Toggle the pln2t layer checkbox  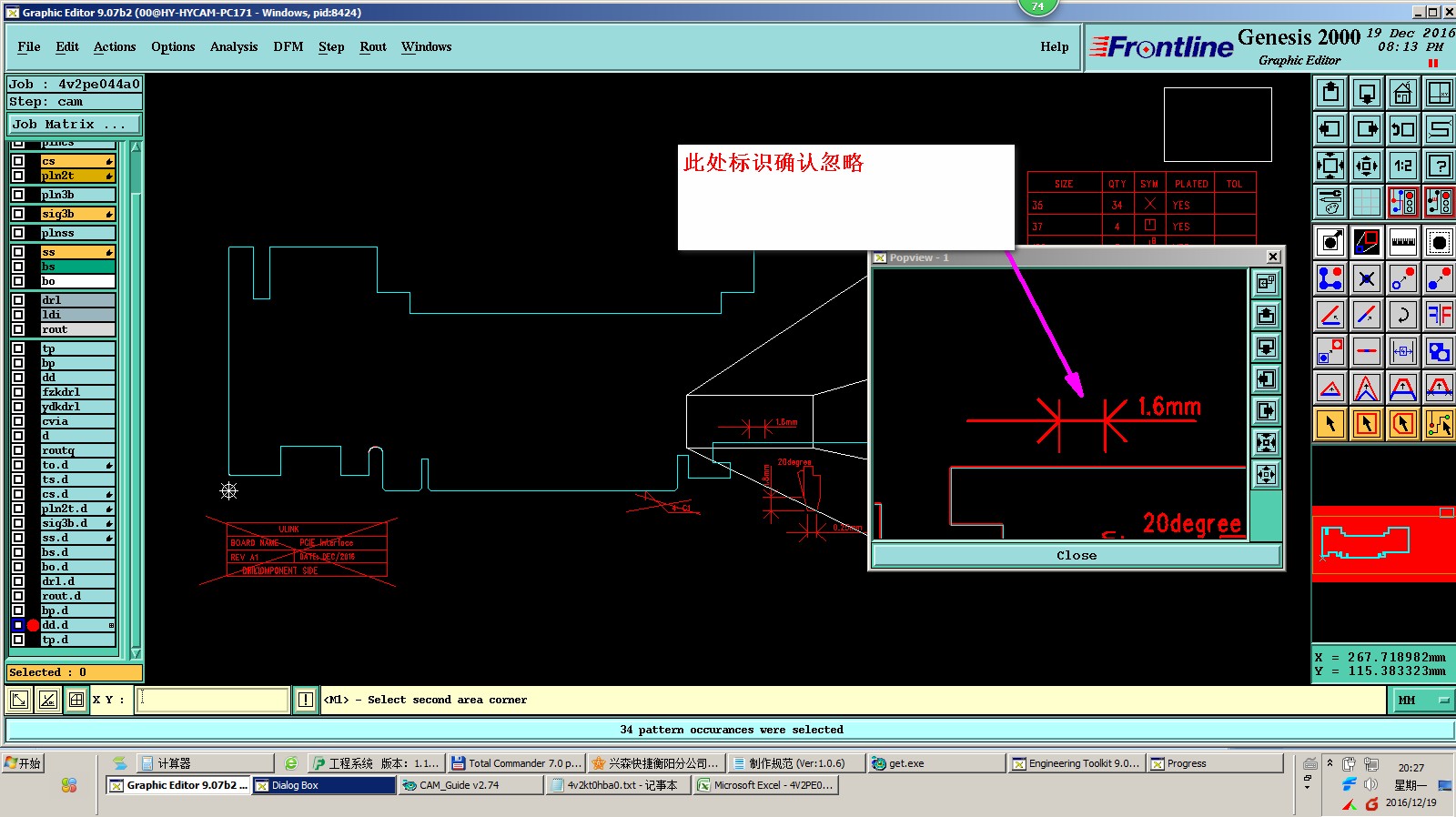point(18,176)
